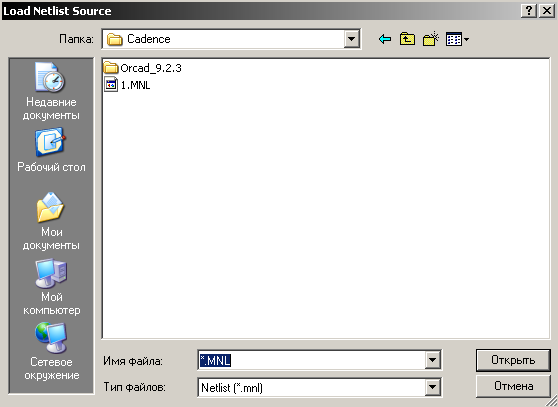The image size is (558, 407).
Task: Expand the Имя файла name history dropdown
Action: (432, 360)
